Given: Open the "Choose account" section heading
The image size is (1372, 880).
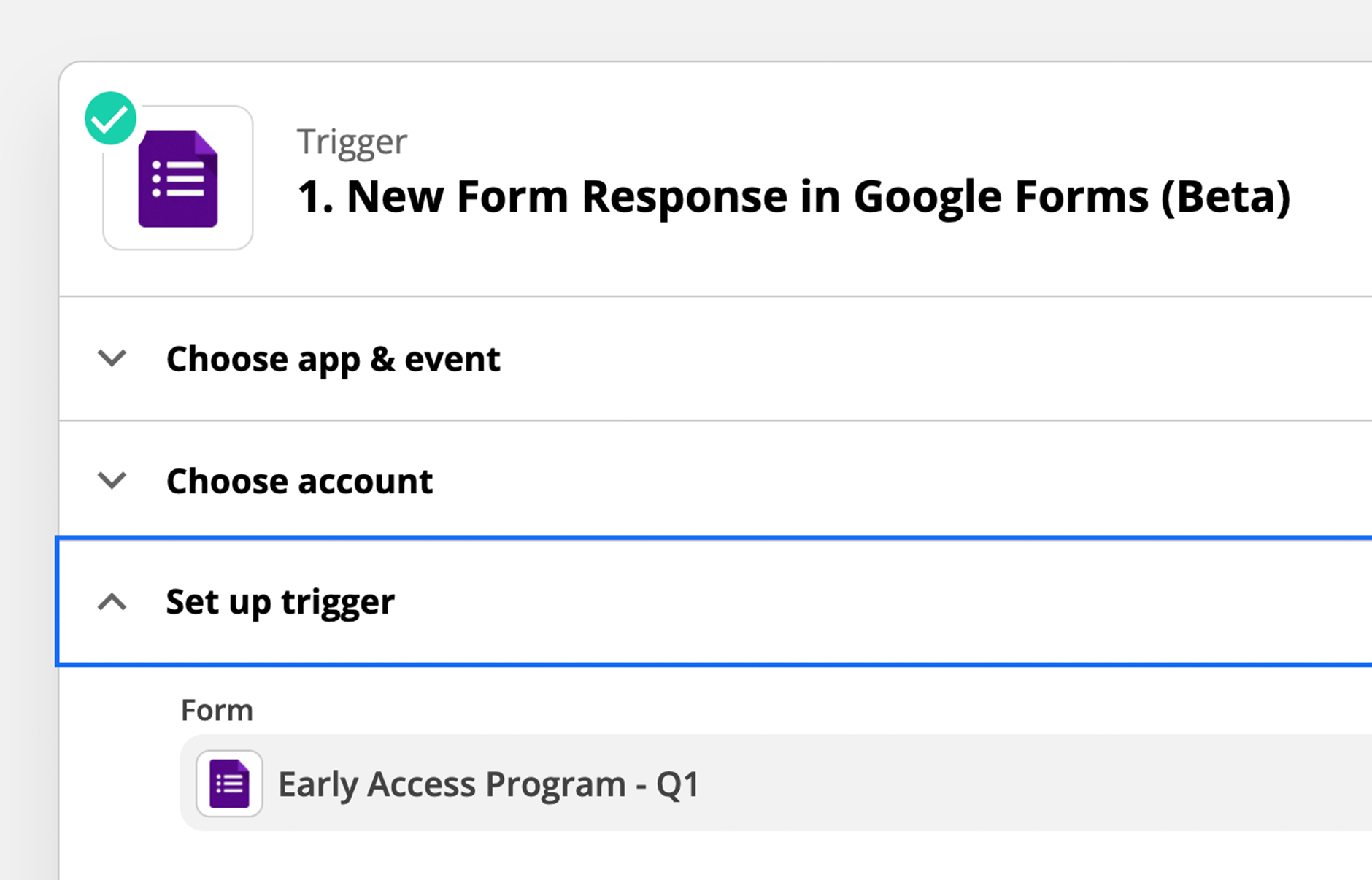Looking at the screenshot, I should (x=300, y=481).
